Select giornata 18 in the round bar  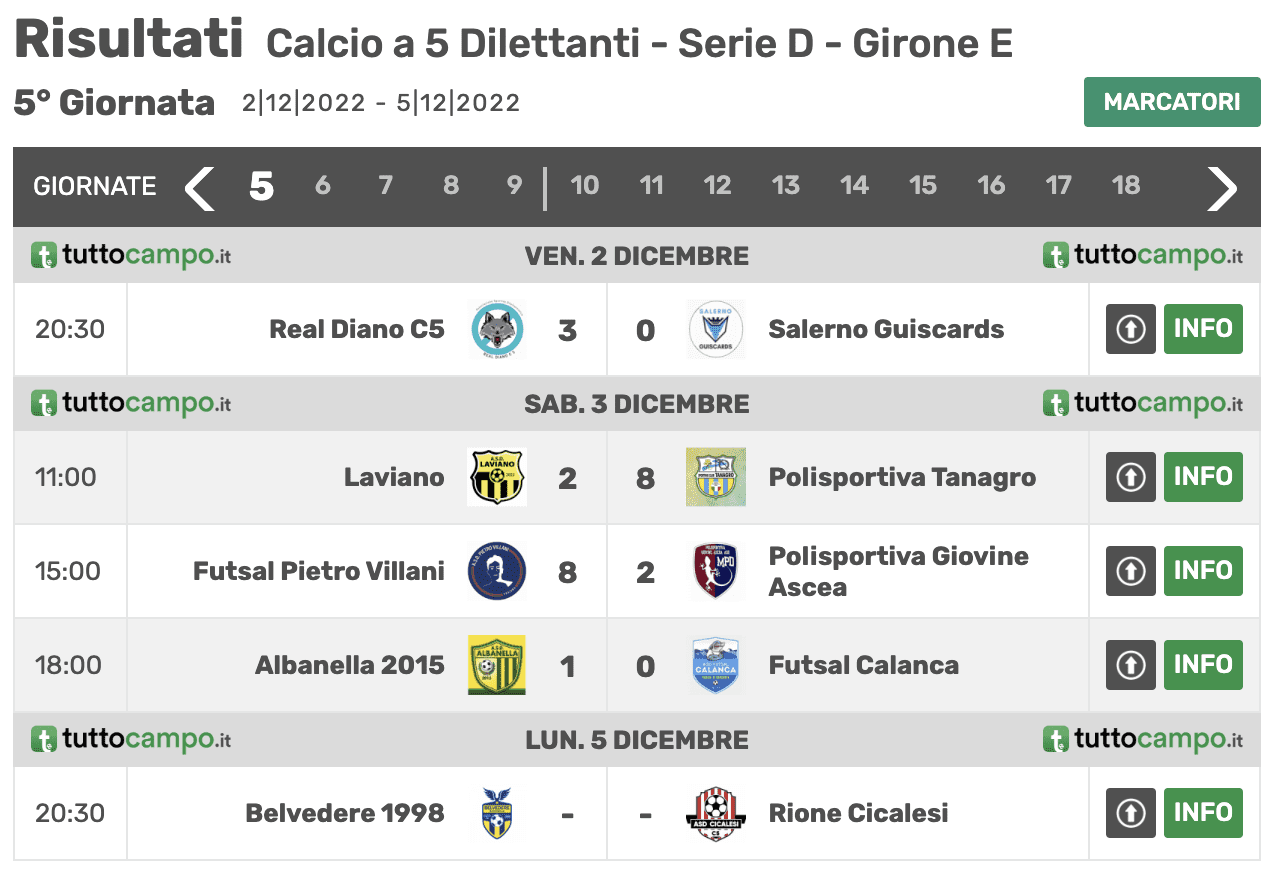pos(1126,185)
